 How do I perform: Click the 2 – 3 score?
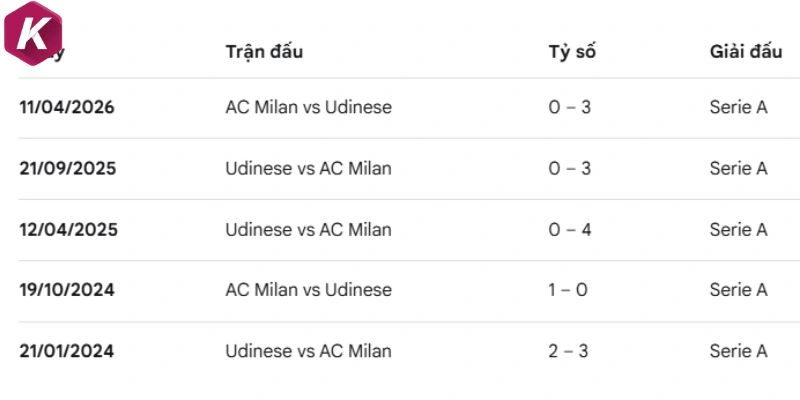pos(568,351)
